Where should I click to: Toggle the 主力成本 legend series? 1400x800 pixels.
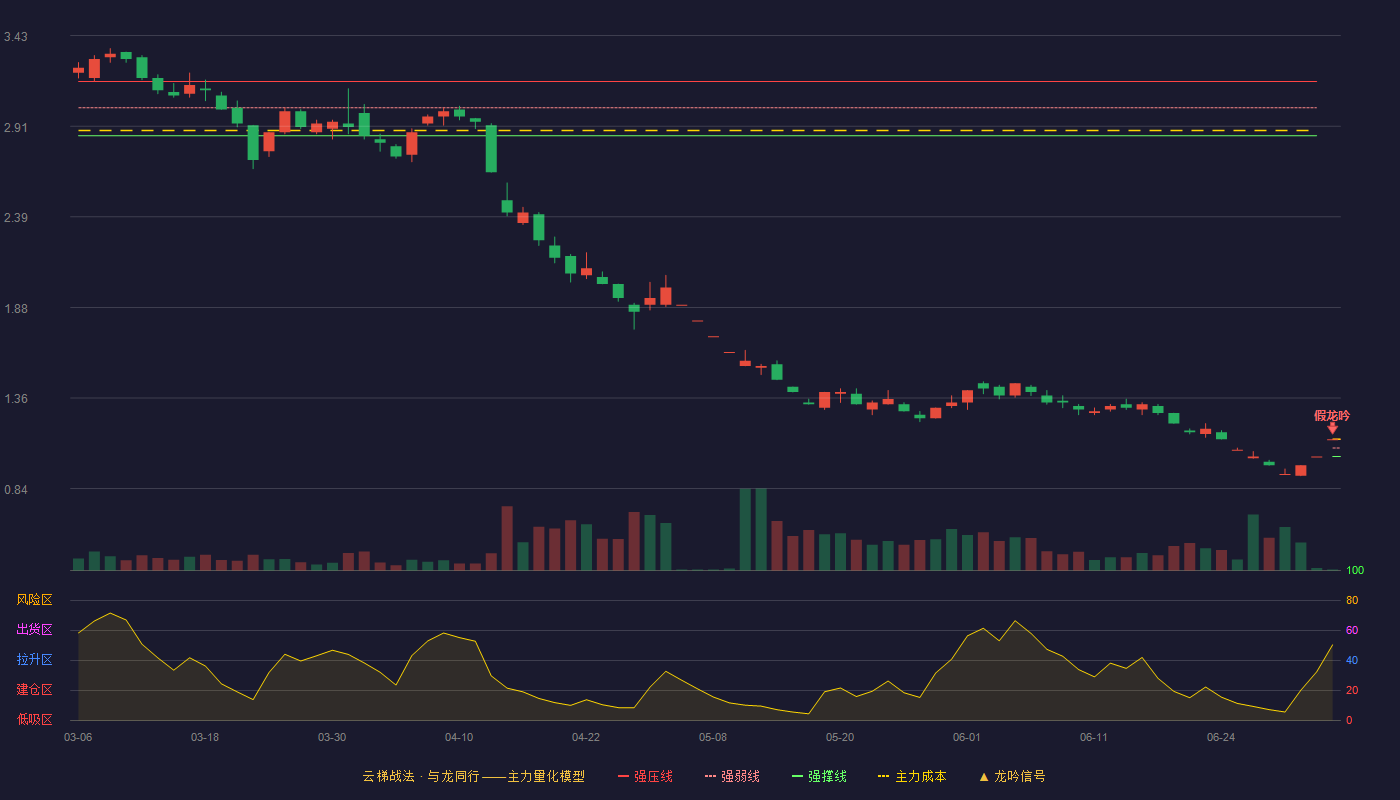coord(920,777)
